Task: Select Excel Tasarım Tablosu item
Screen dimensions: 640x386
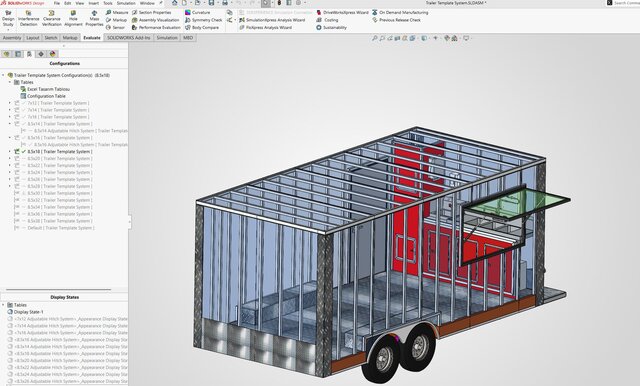Action: point(45,89)
